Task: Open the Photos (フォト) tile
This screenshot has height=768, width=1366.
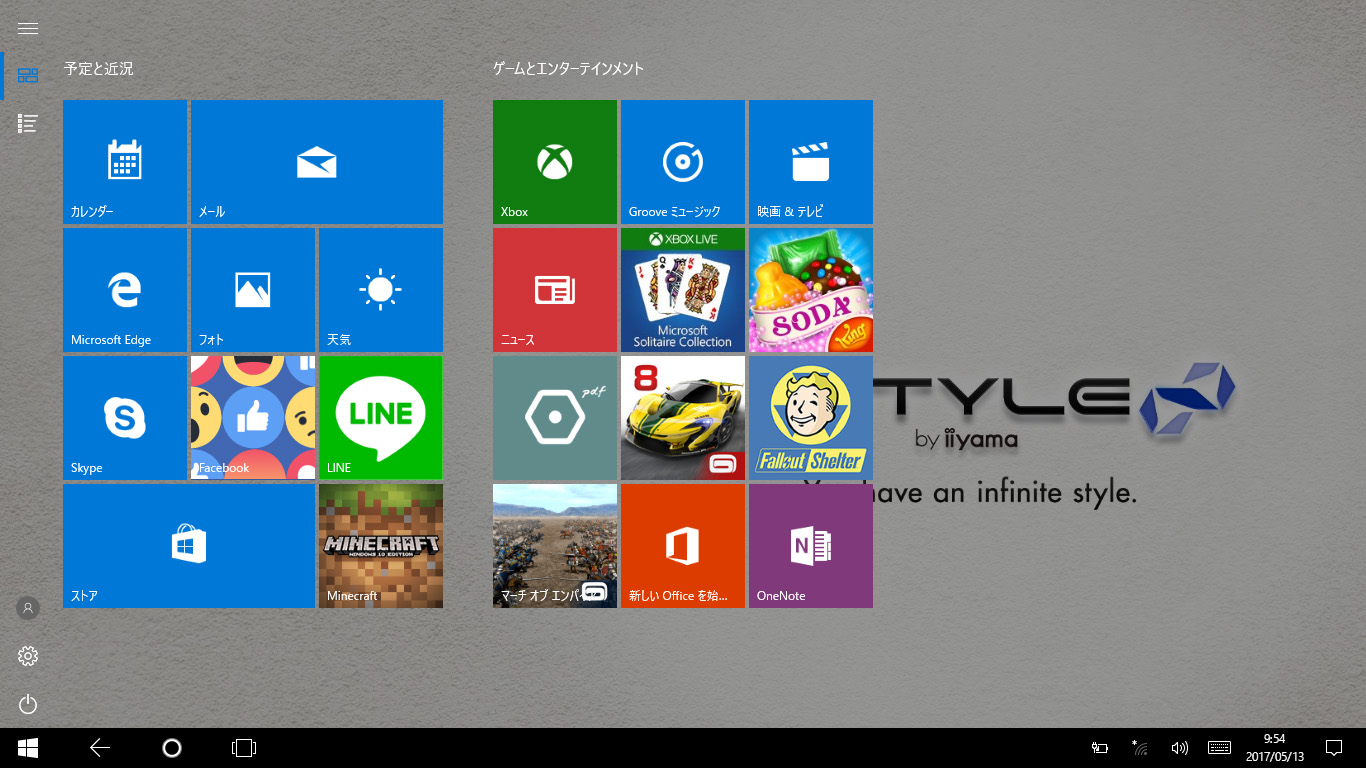Action: pos(253,289)
